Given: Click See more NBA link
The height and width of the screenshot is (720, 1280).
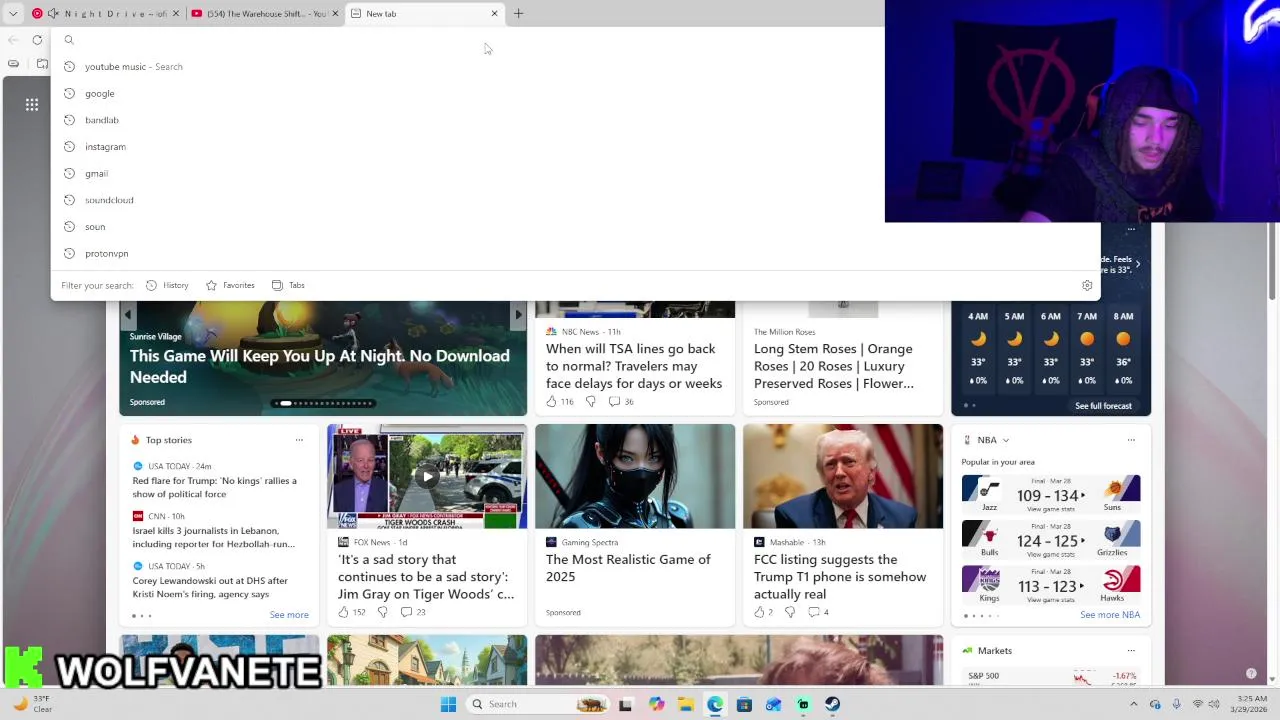Looking at the screenshot, I should [1110, 615].
